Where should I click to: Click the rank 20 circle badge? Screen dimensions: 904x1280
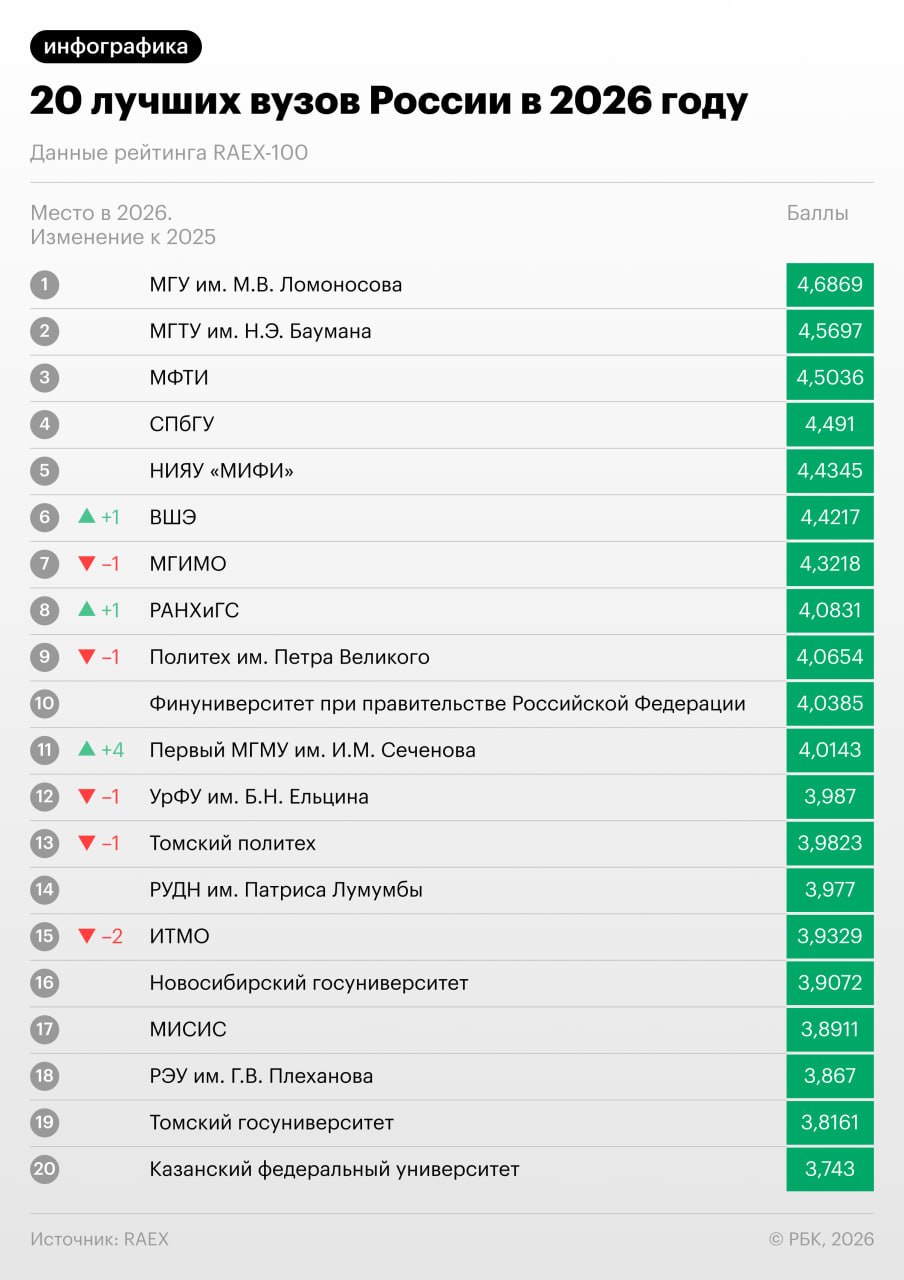click(x=45, y=1169)
